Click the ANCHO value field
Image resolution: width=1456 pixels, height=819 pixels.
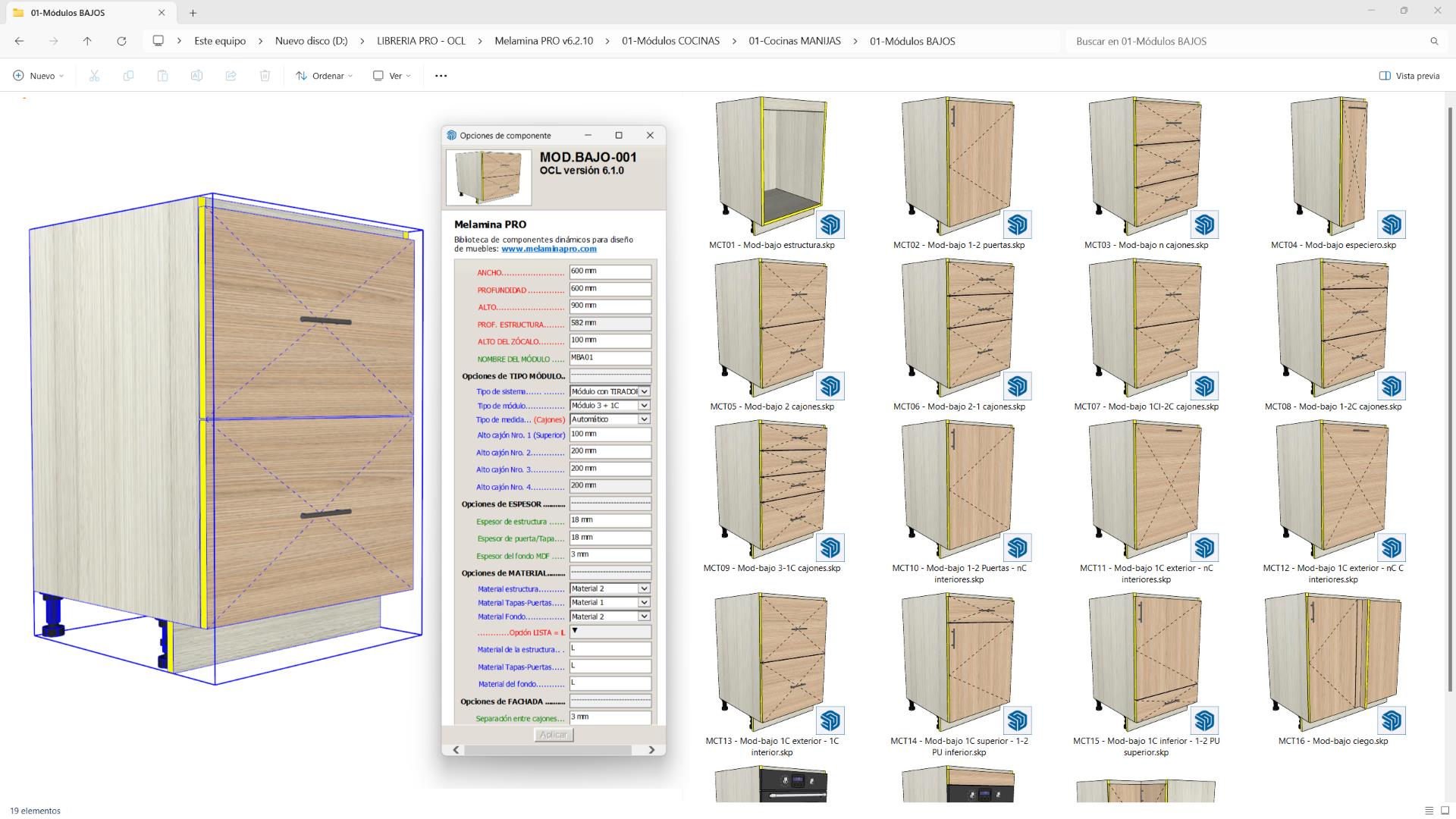(610, 271)
